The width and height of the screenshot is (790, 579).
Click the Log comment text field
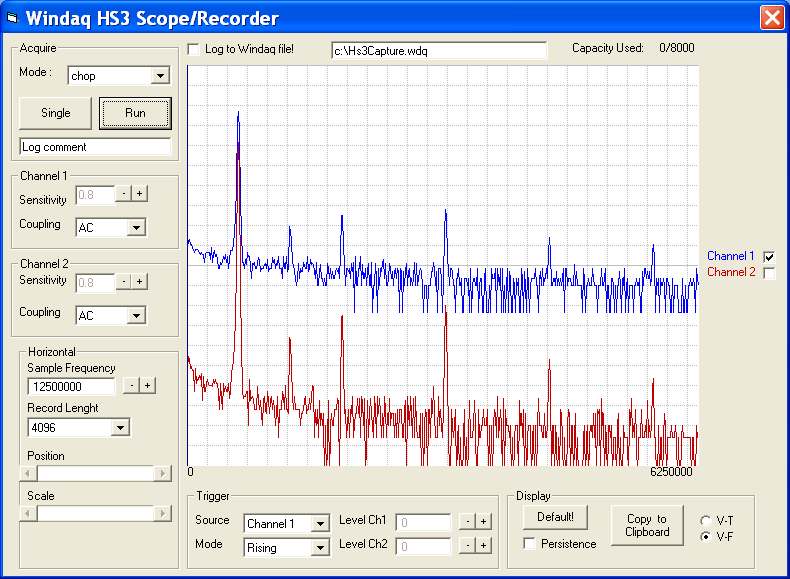95,147
